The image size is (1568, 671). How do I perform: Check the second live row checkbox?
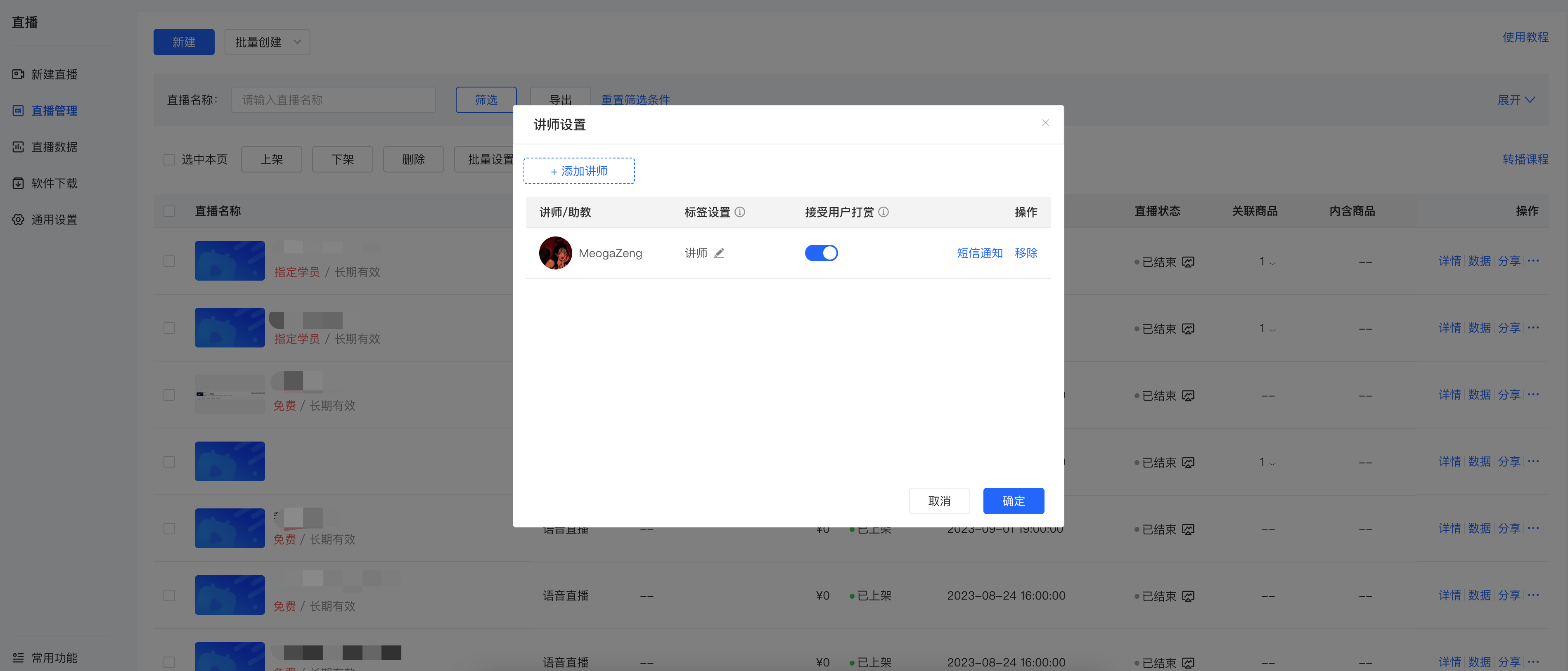[x=169, y=328]
